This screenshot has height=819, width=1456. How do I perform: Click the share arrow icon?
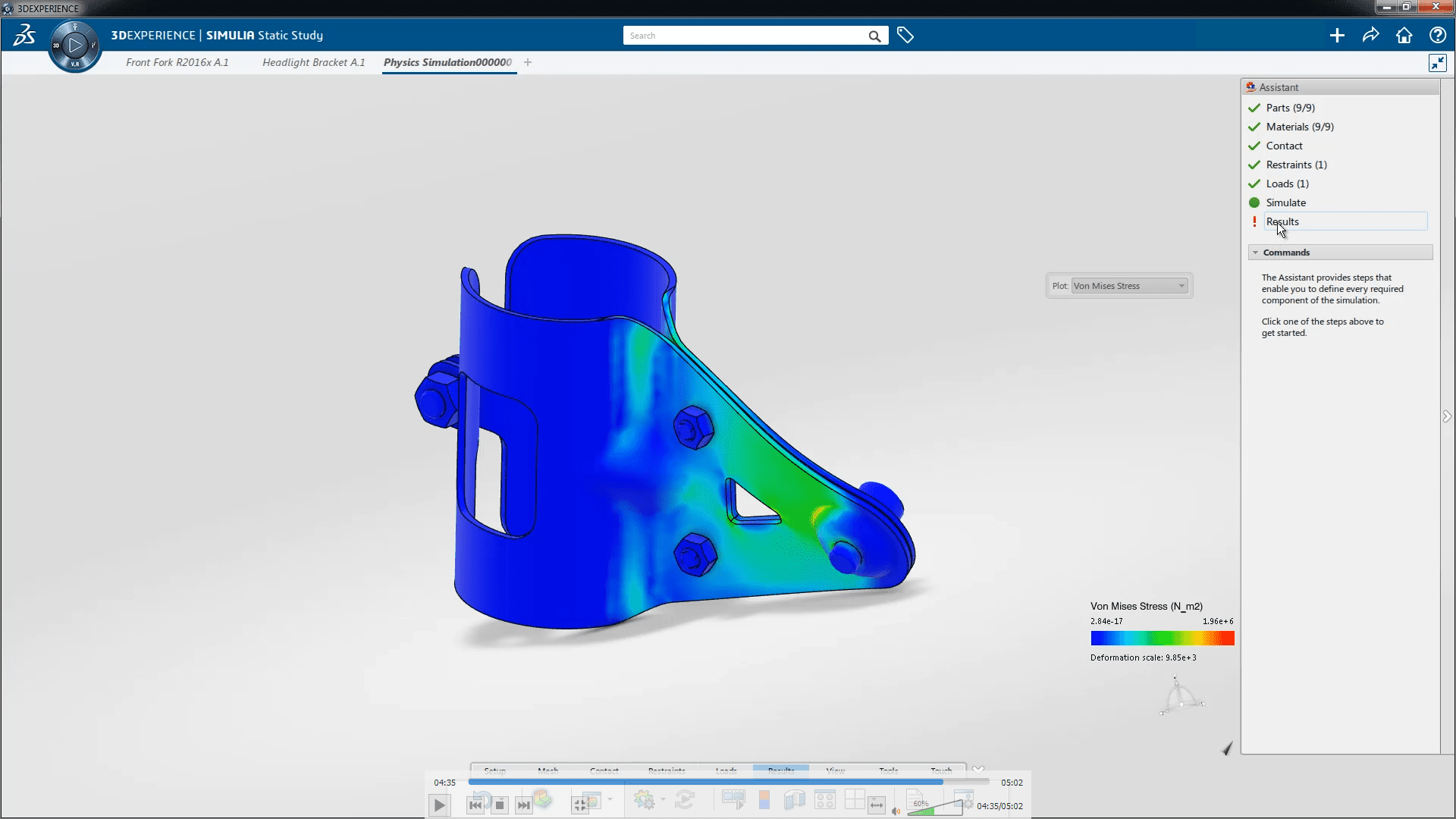point(1370,36)
